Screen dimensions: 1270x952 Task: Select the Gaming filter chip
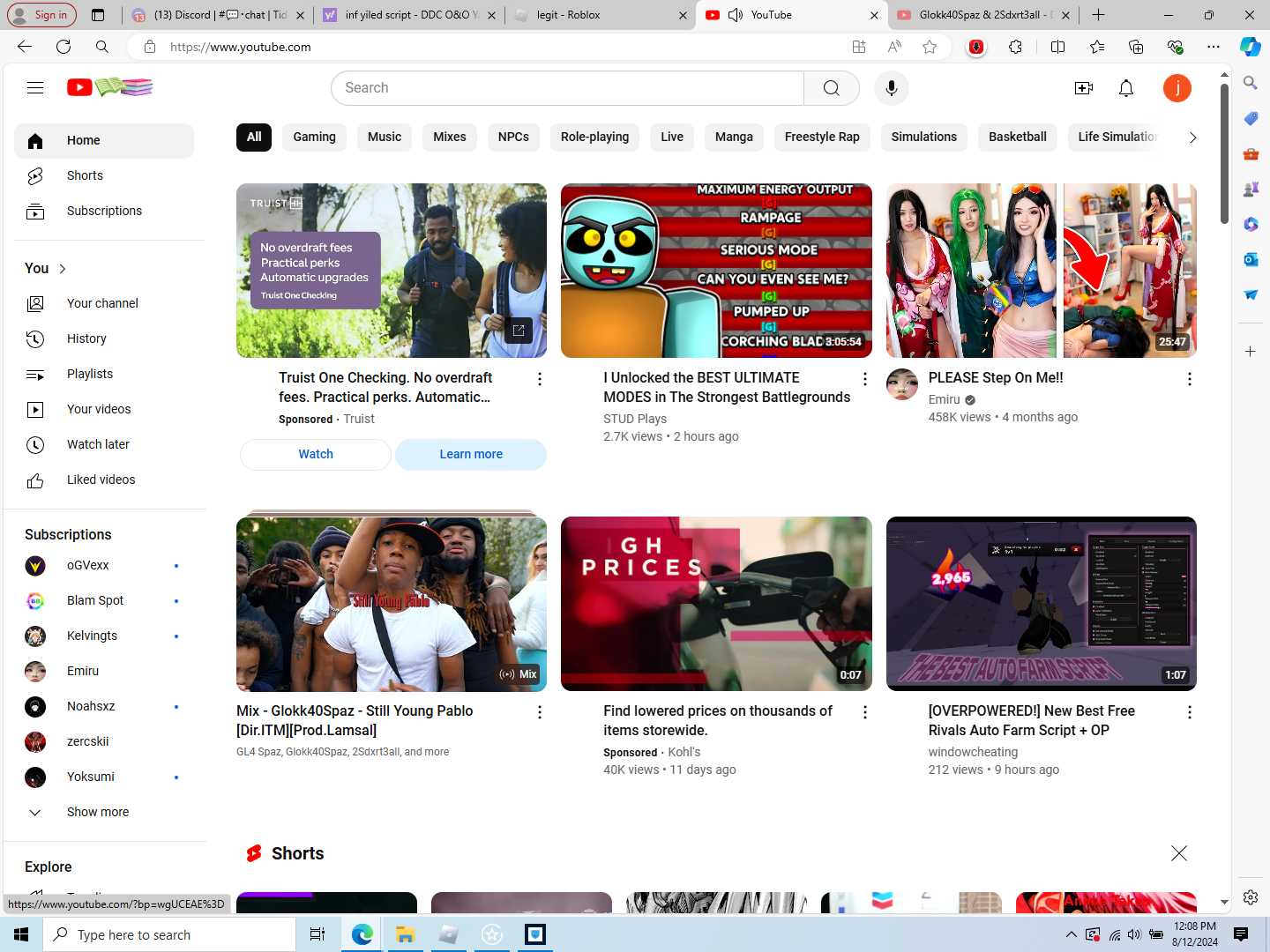point(315,138)
